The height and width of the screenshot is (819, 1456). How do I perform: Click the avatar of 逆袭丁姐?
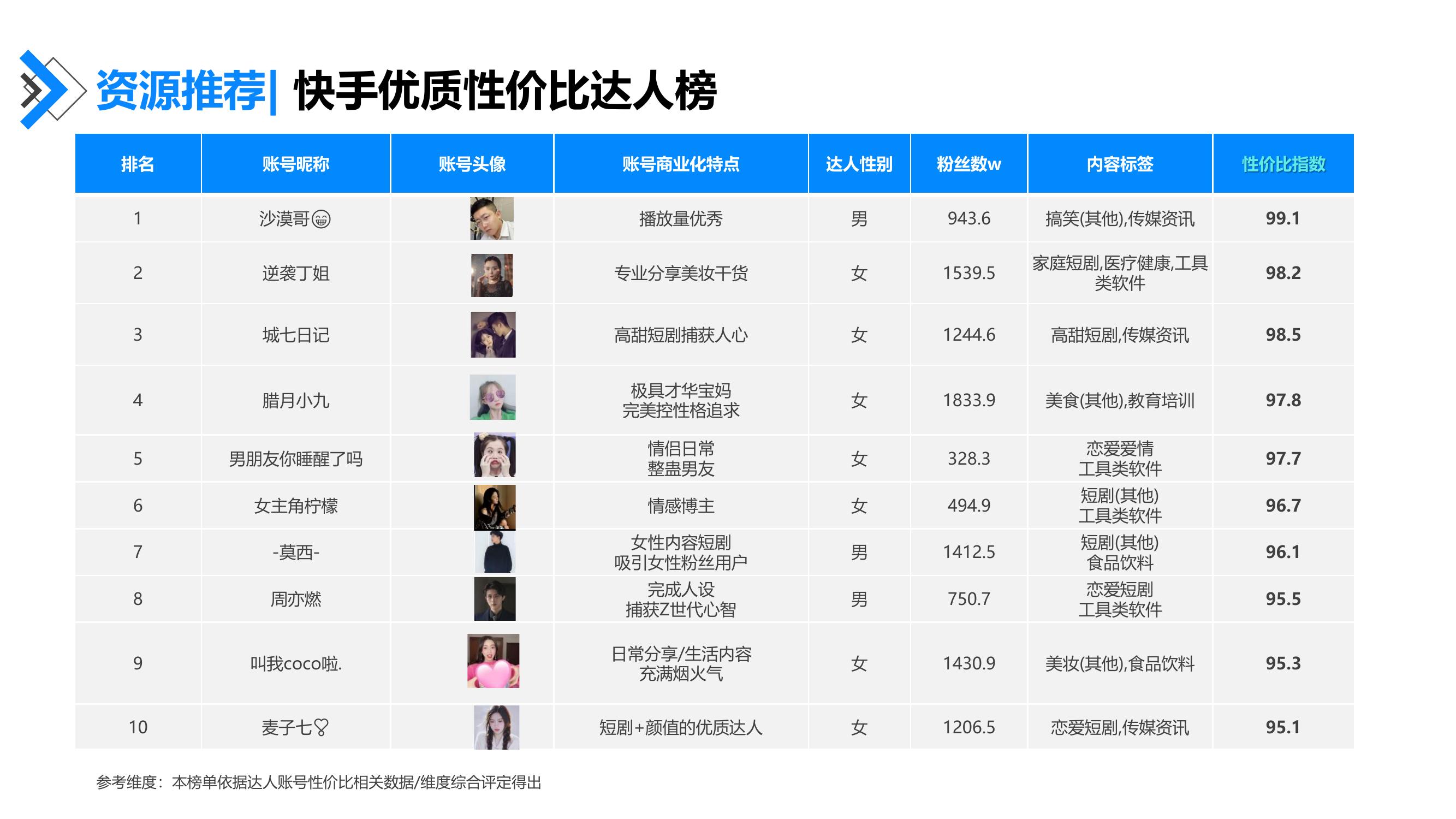coord(492,275)
